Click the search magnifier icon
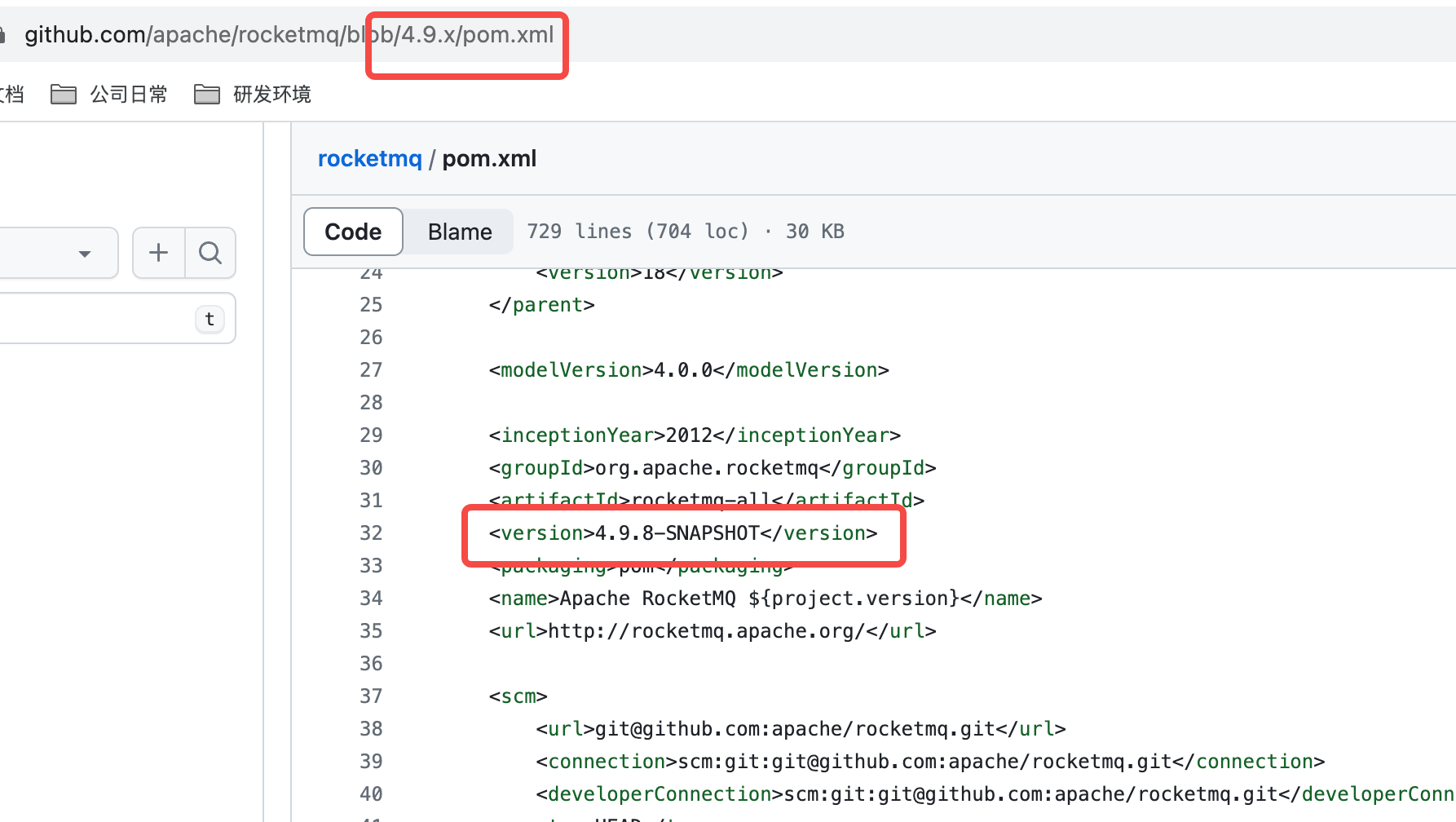Viewport: 1456px width, 822px height. [210, 253]
